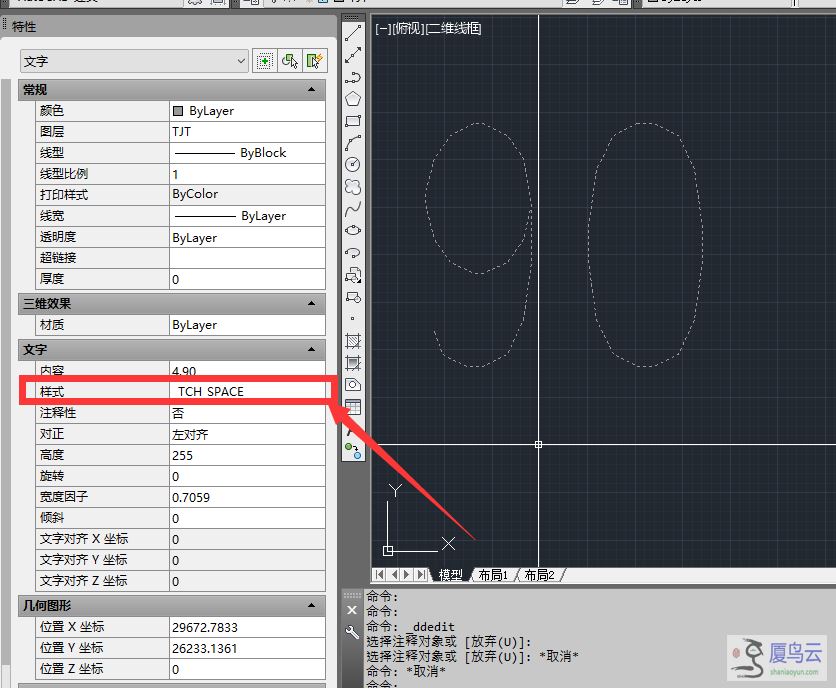Click the 旋转 value field
Image resolution: width=836 pixels, height=688 pixels.
point(247,476)
